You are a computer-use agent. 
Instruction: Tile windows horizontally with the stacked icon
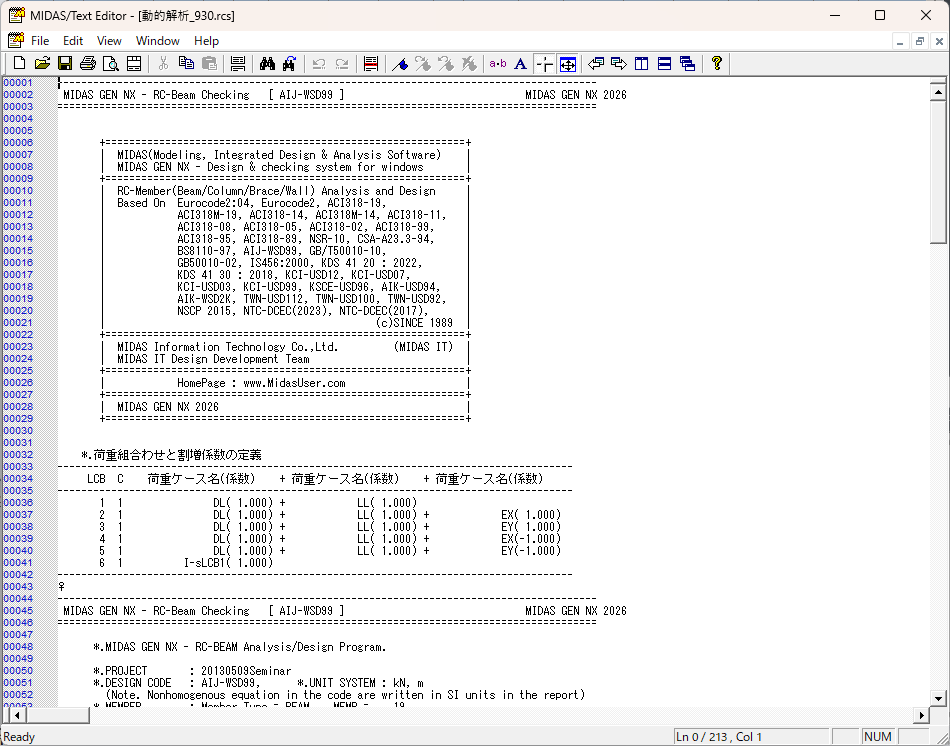[x=665, y=64]
